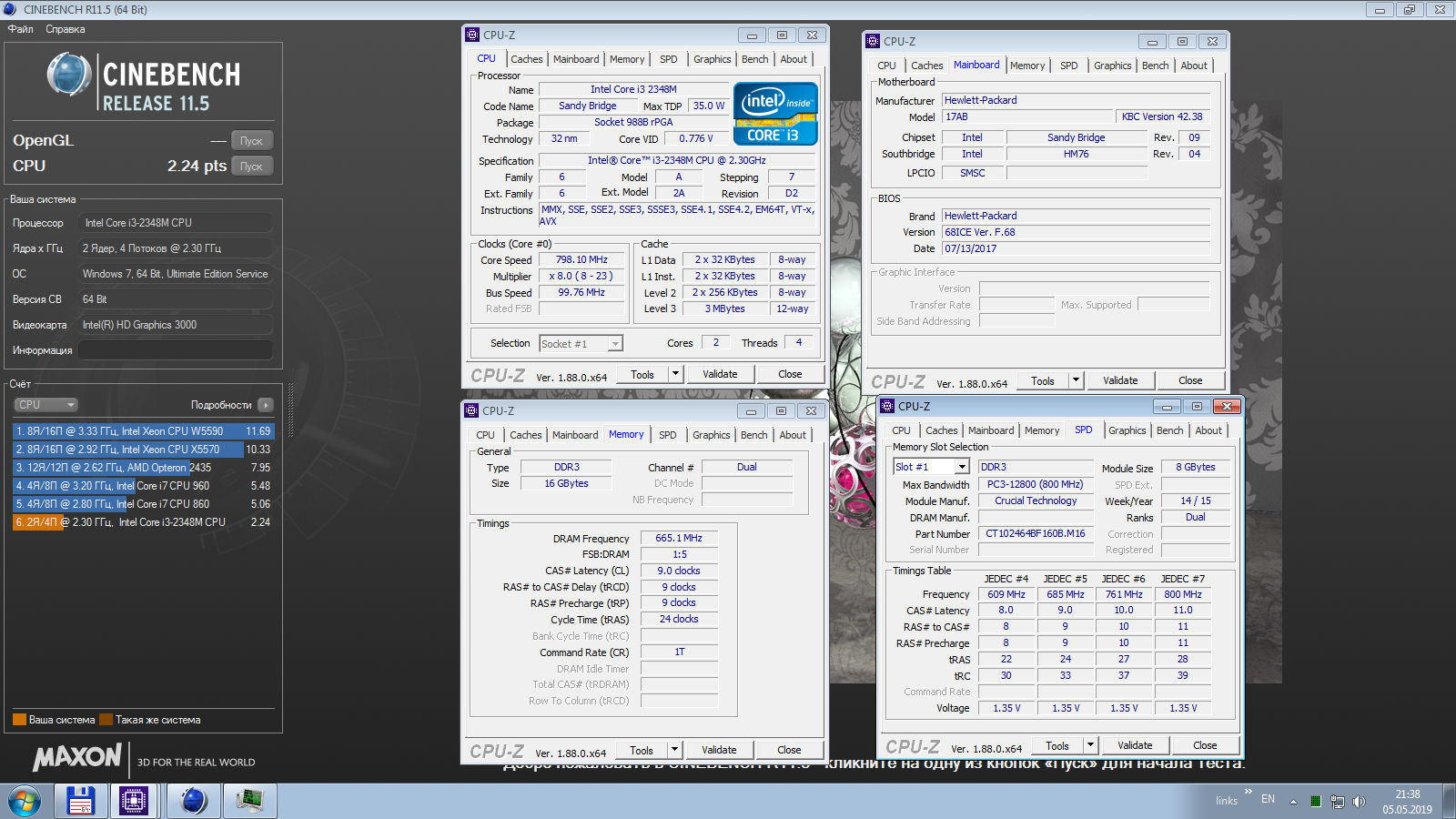Click the Intel Core i3 inside logo
Image resolution: width=1456 pixels, height=819 pixels.
(775, 114)
